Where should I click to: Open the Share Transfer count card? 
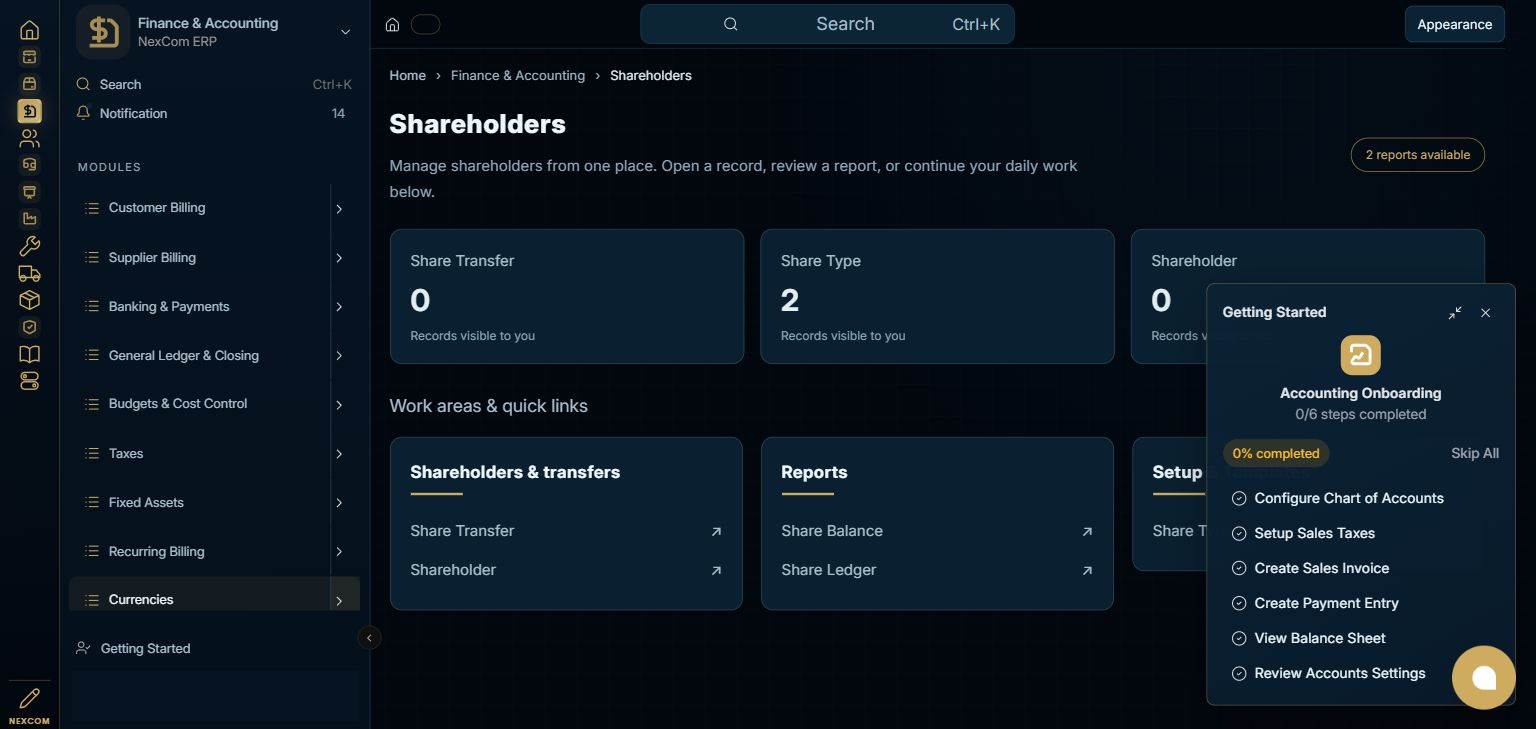(x=567, y=296)
